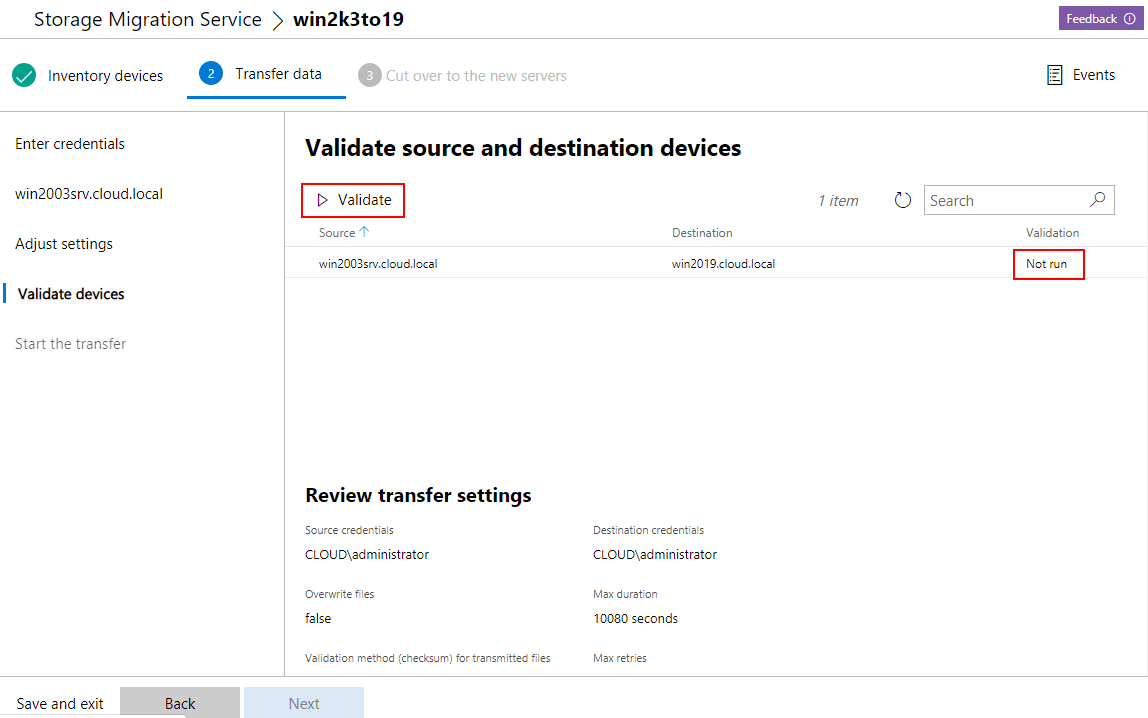This screenshot has height=718, width=1148.
Task: Go to Cut over to new servers
Action: (x=476, y=76)
